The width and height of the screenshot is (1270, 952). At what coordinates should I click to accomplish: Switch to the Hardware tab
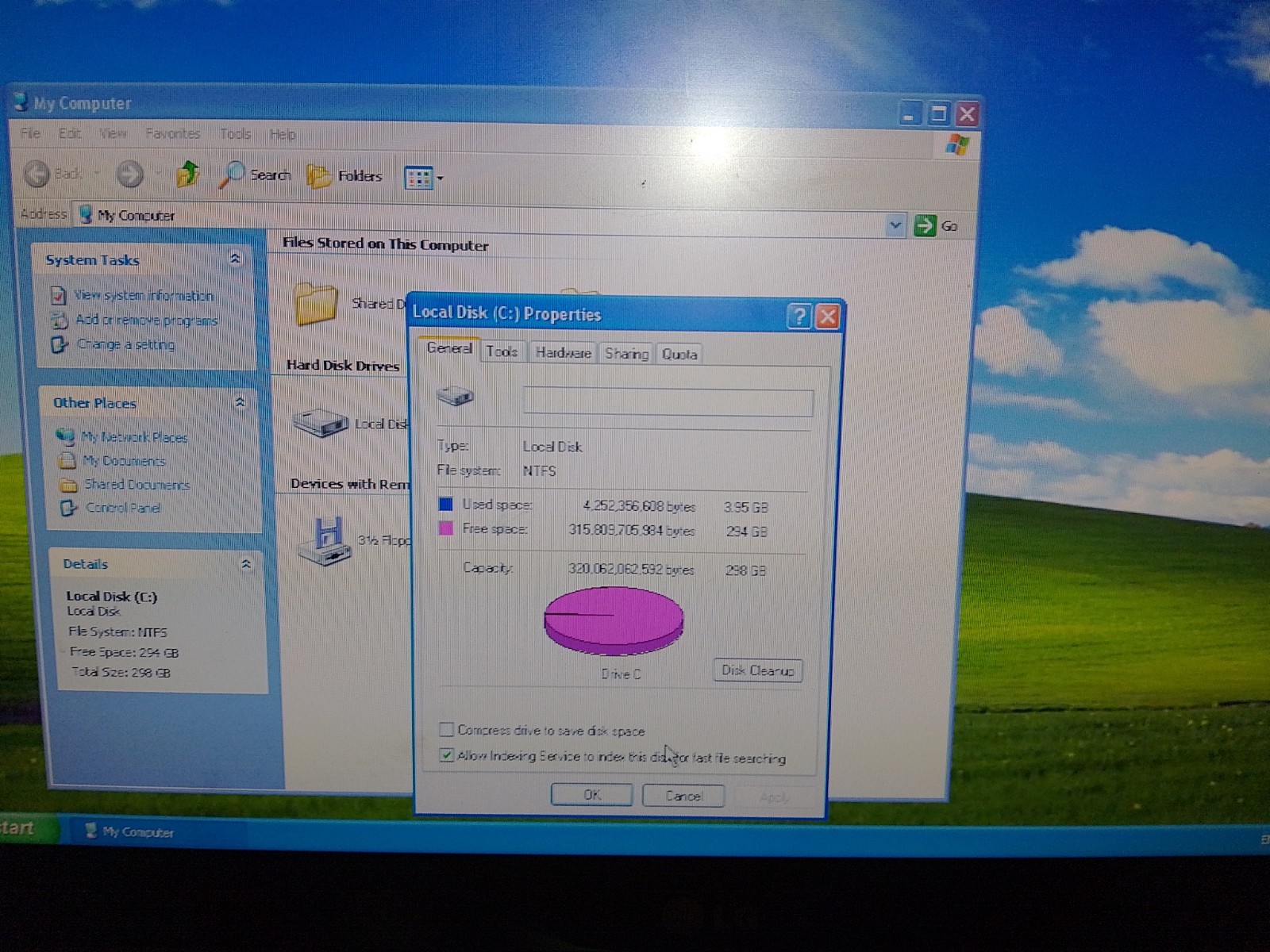563,353
